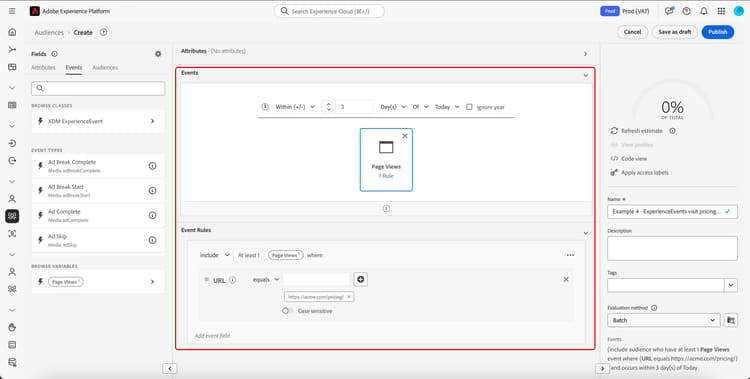The width and height of the screenshot is (750, 379).
Task: Collapse the right properties panel
Action: [602, 368]
